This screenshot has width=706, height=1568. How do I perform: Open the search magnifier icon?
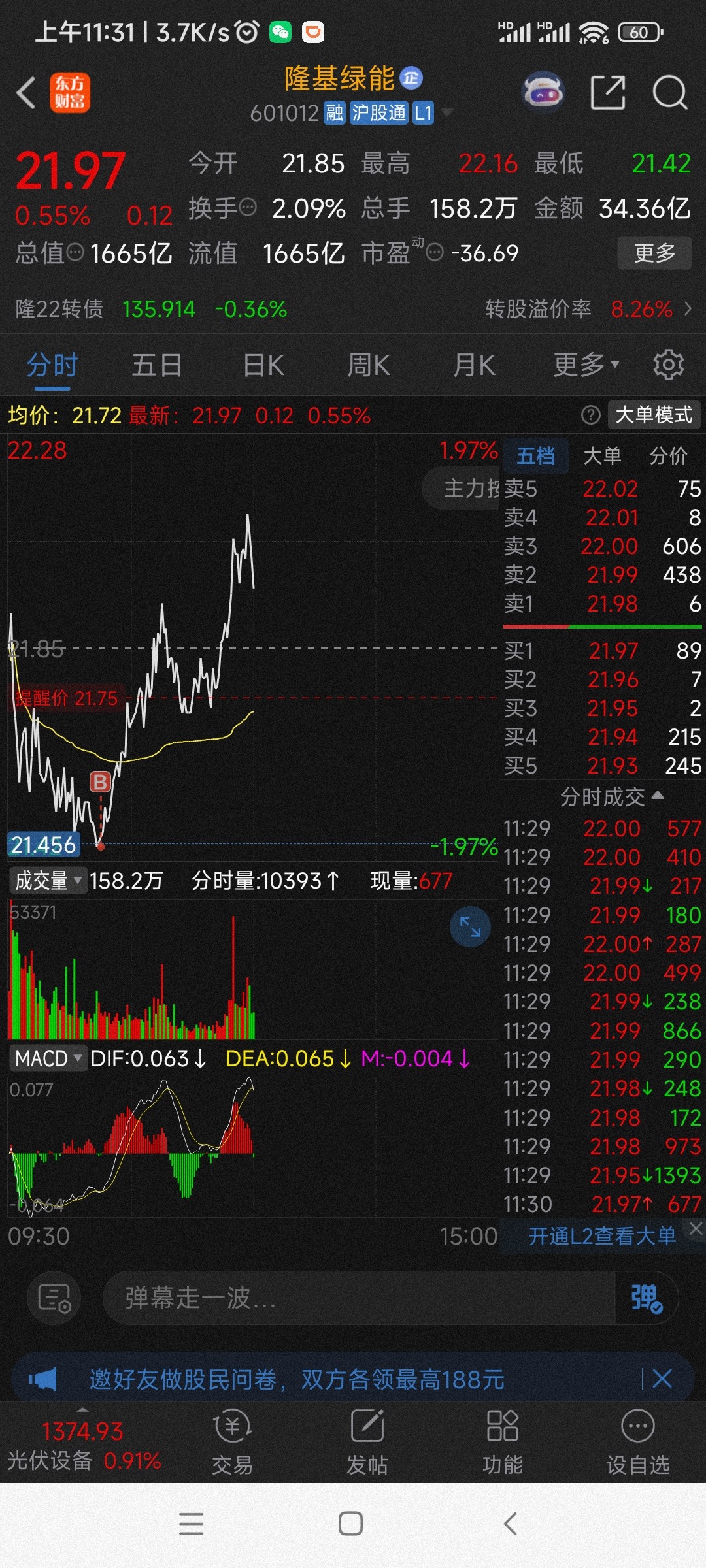670,92
